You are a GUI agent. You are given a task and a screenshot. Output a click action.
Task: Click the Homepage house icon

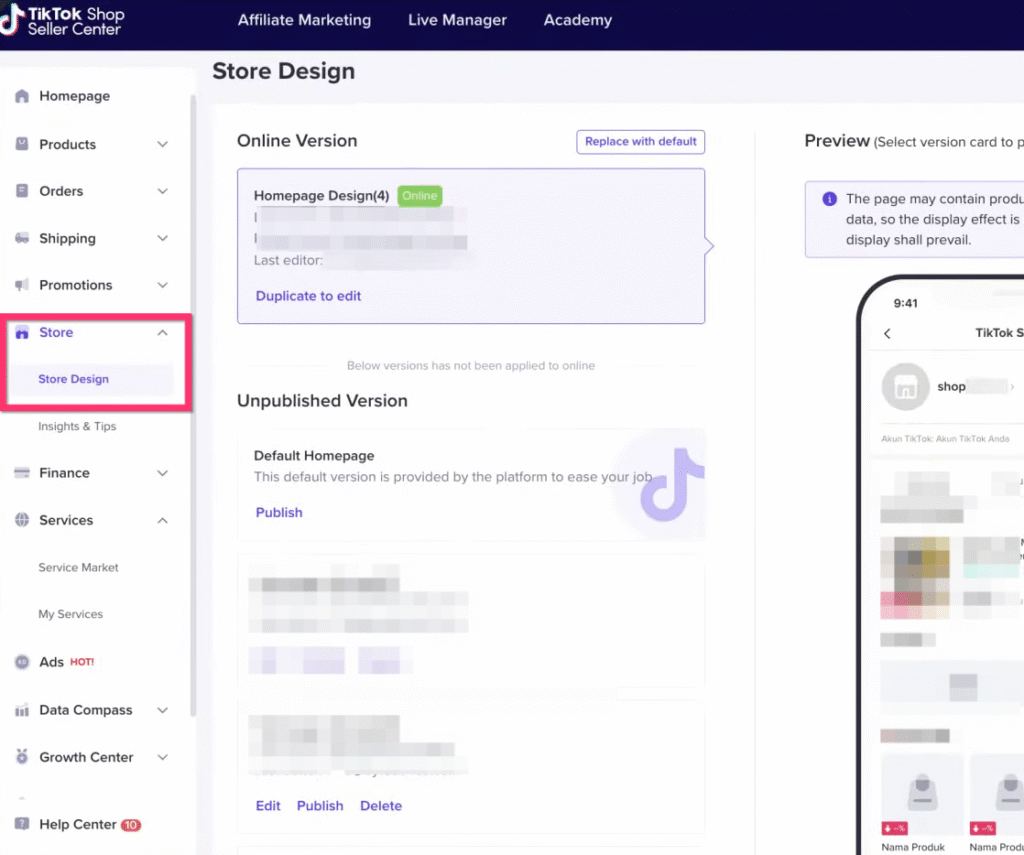click(x=22, y=96)
